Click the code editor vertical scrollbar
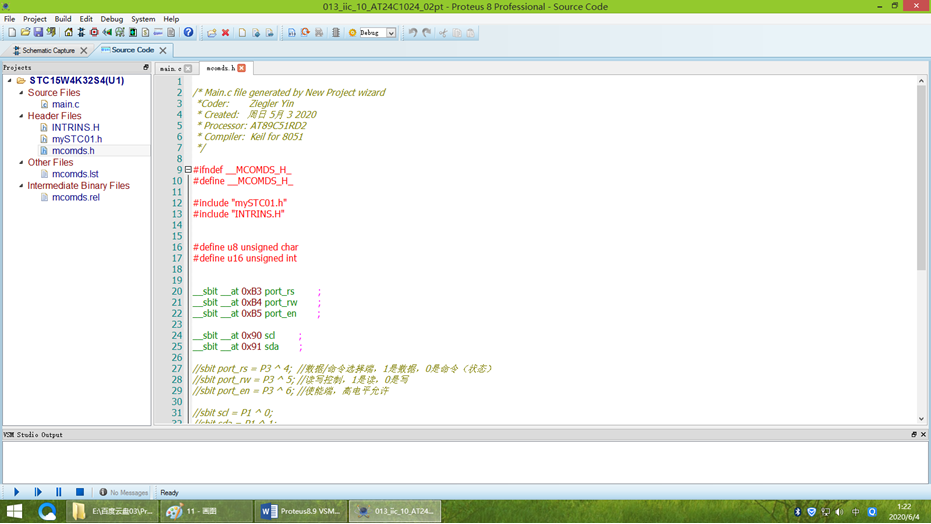 pos(921,178)
